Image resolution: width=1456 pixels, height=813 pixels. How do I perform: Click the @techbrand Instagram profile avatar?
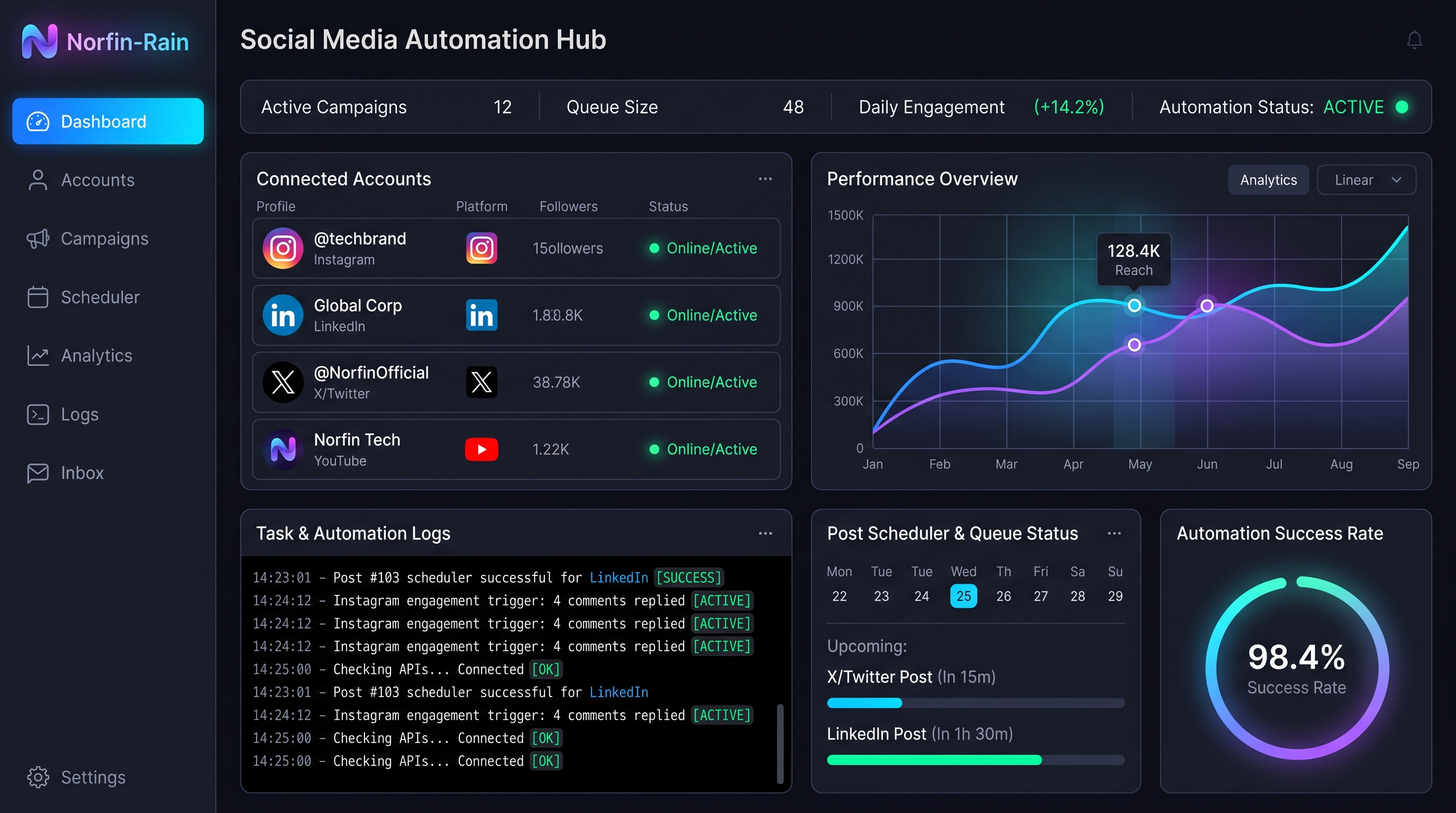click(283, 248)
